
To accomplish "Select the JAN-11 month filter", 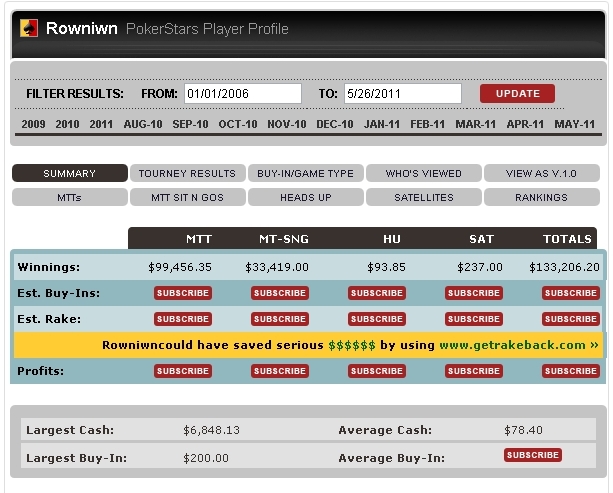I will coord(382,124).
